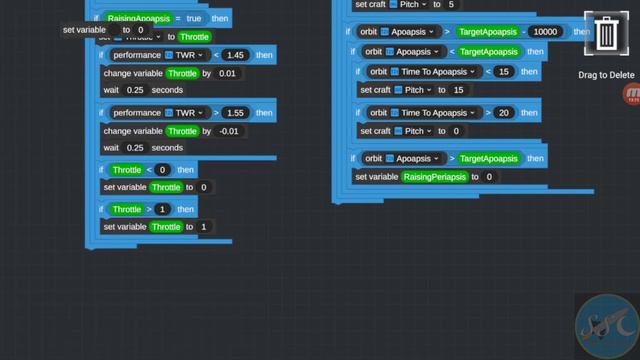The image size is (640, 360).
Task: Click the 'set craft' label on the 'Pitch to 0' block
Action: point(376,131)
